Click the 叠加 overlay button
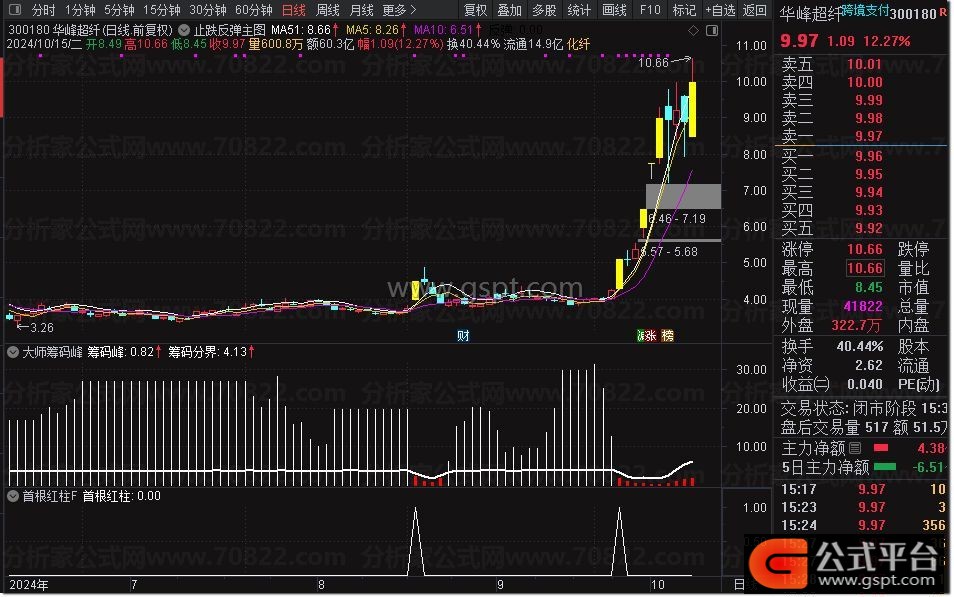 tap(510, 10)
